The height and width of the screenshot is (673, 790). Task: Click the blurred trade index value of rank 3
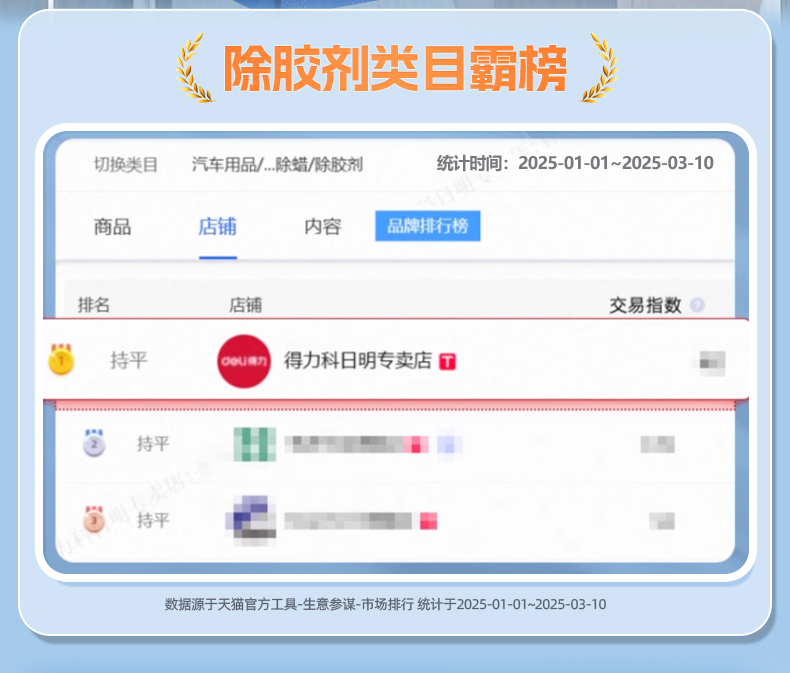(x=662, y=521)
